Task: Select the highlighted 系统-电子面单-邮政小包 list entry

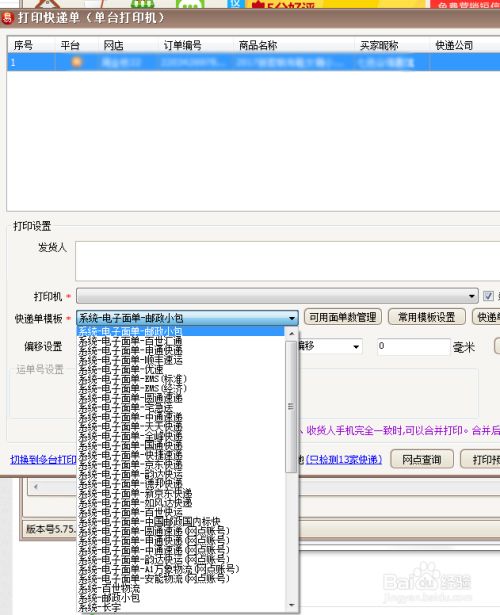Action: pyautogui.click(x=180, y=331)
